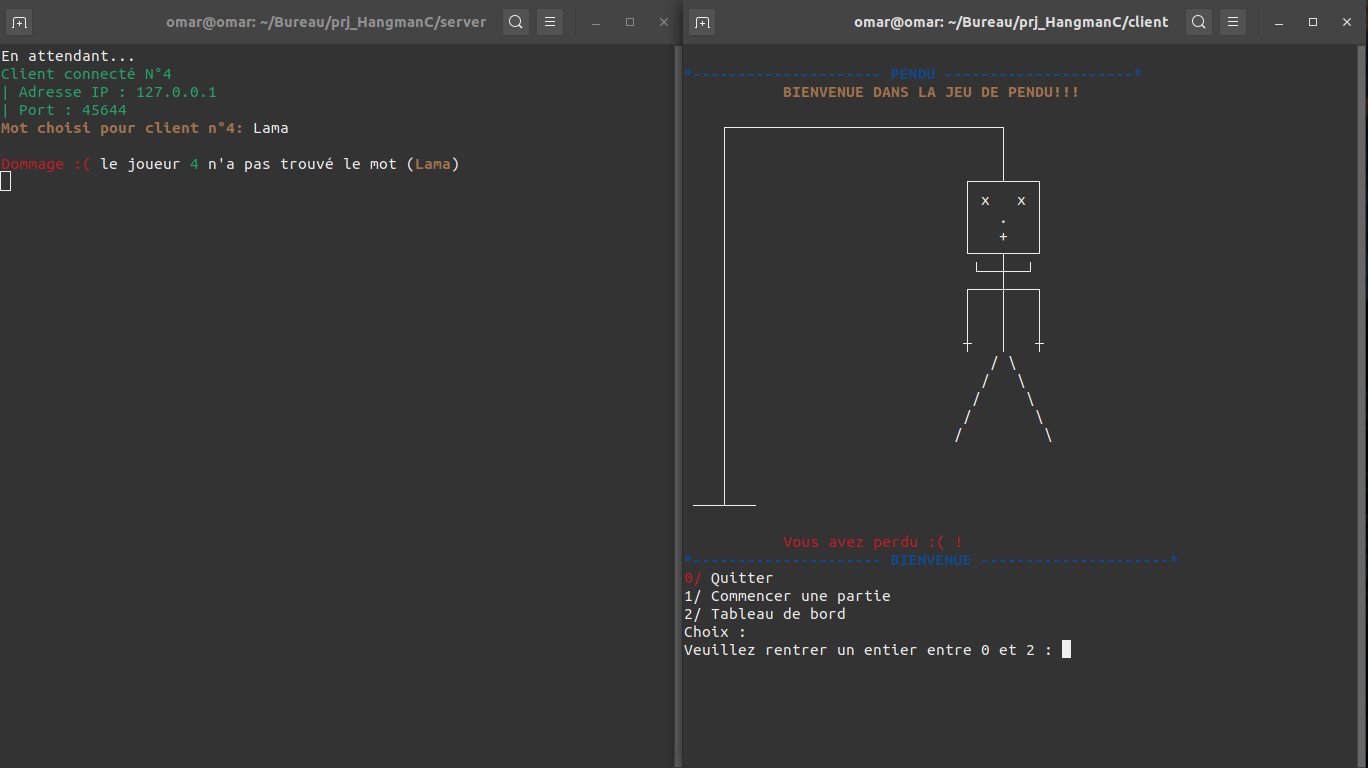Activate the search magnifier in the server terminal
Screen dimensions: 1368x768
(x=515, y=21)
